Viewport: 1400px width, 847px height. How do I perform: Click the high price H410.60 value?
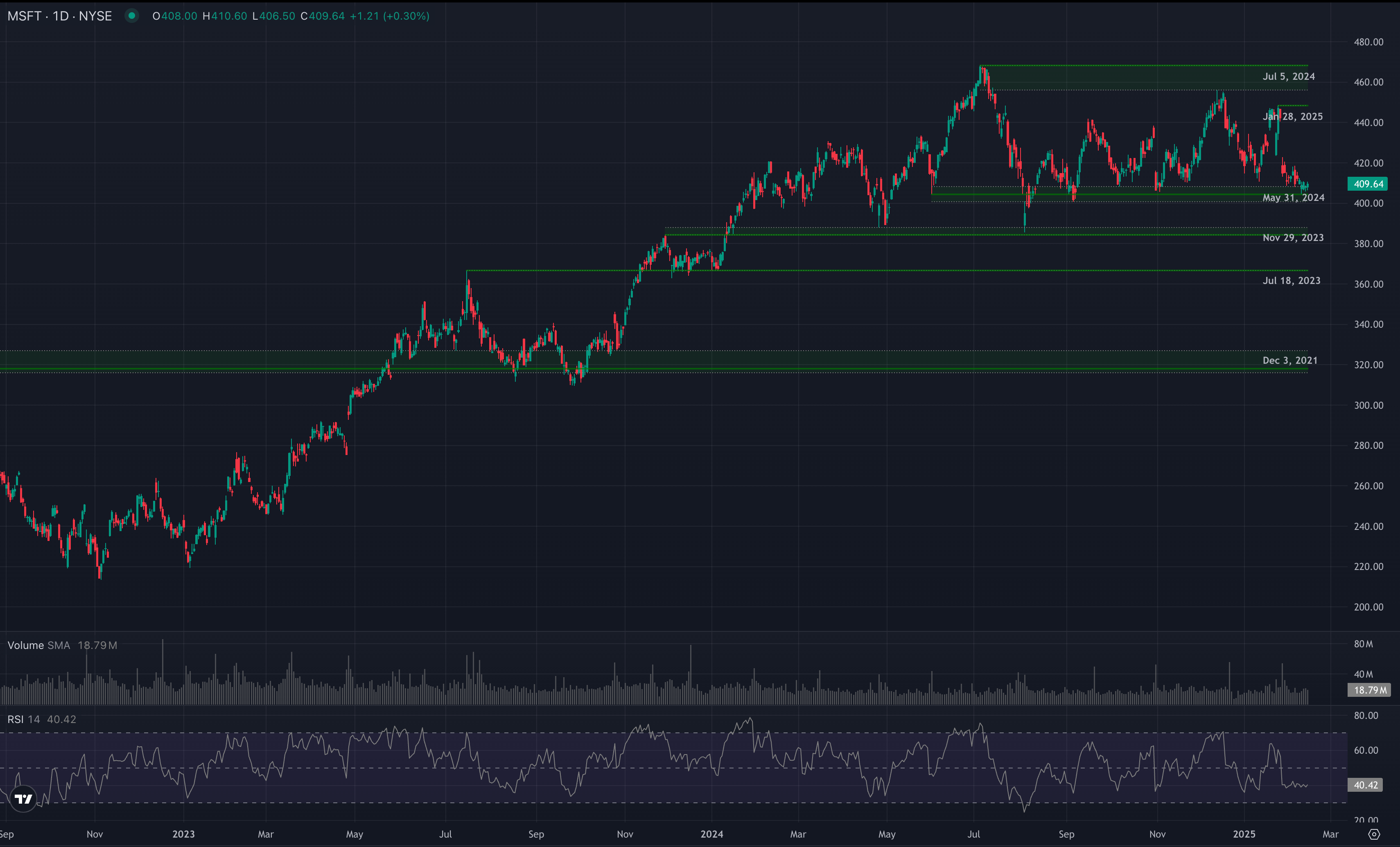tap(225, 16)
